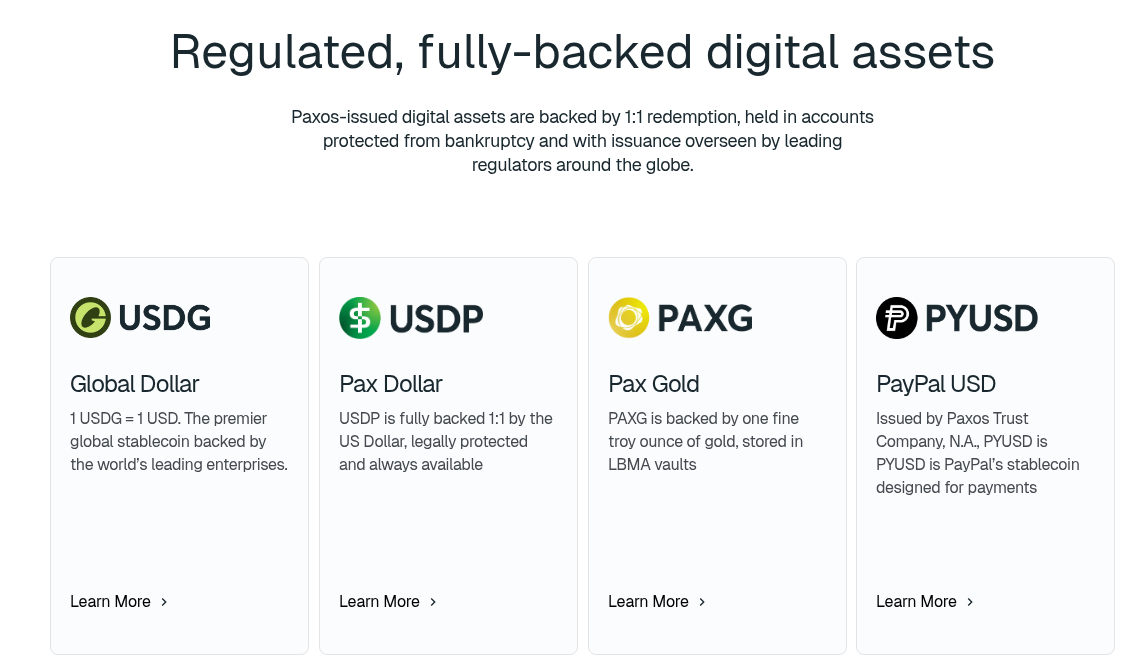The image size is (1148, 658).
Task: Click the green USDG coin icon
Action: pos(90,318)
